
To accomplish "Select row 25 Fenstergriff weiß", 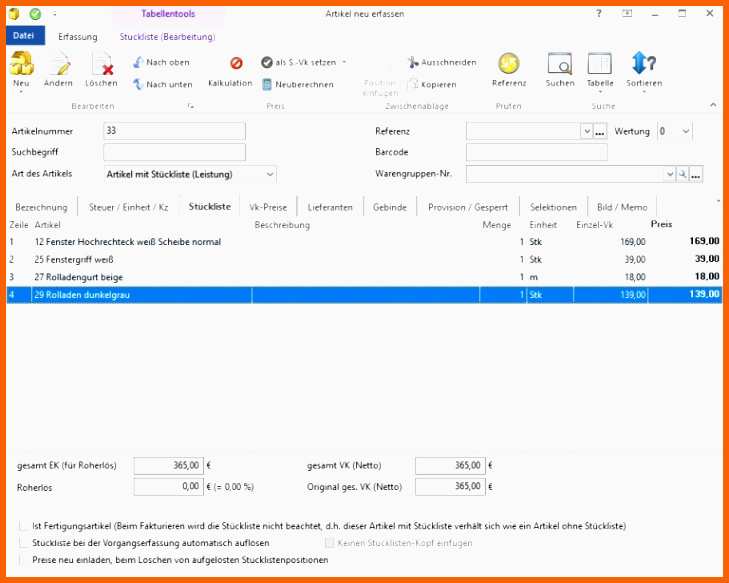I will [364, 259].
